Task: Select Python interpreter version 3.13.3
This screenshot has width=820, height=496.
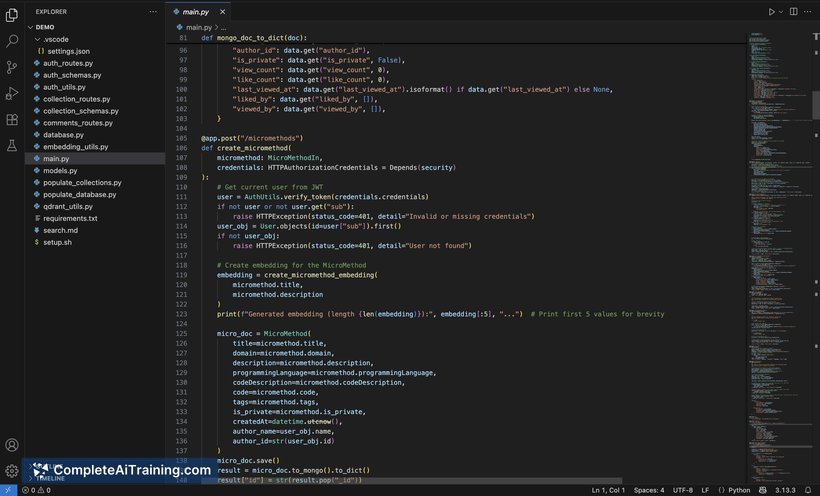Action: click(785, 490)
